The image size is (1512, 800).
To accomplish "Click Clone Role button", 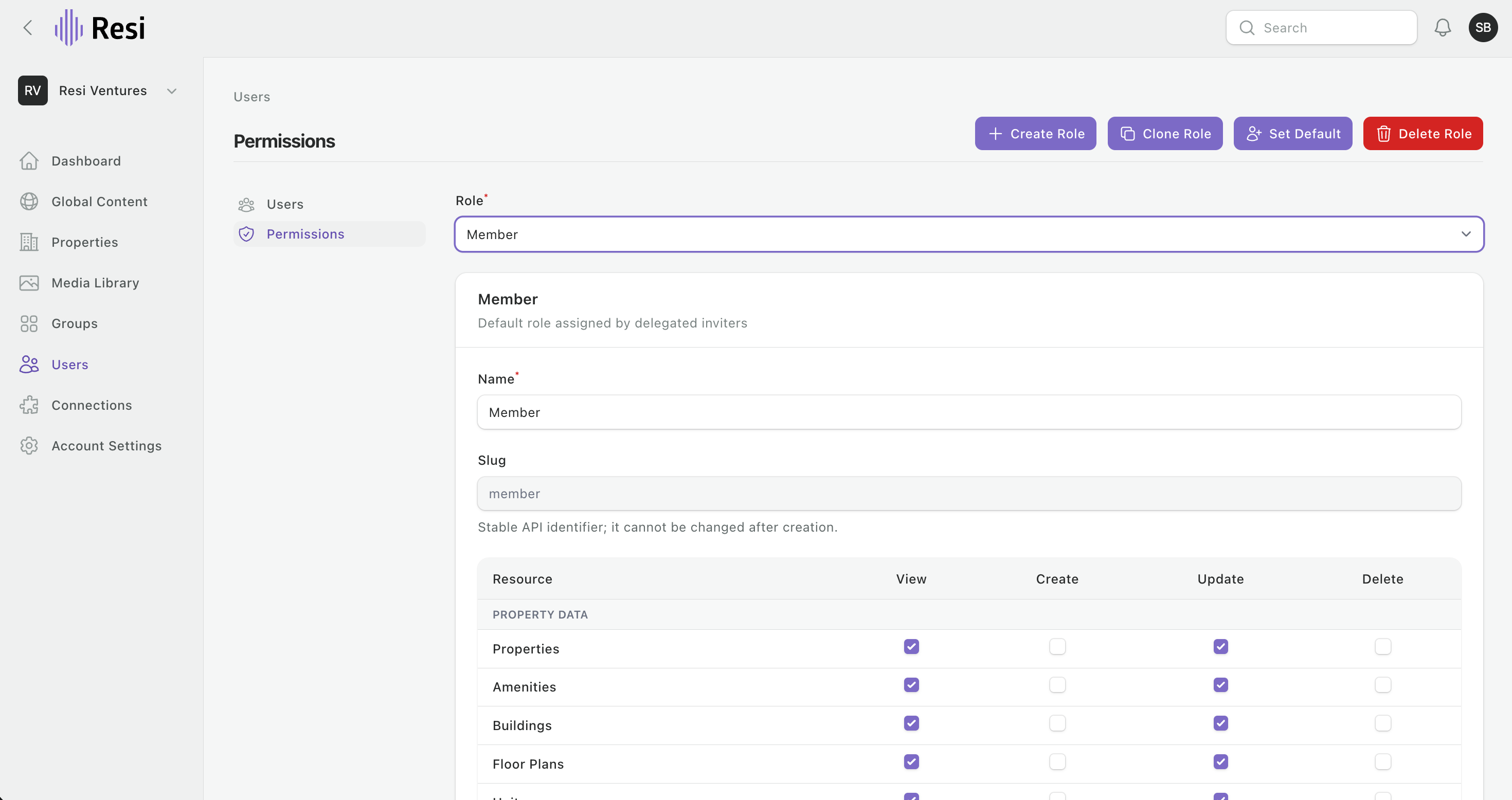I will click(x=1164, y=133).
